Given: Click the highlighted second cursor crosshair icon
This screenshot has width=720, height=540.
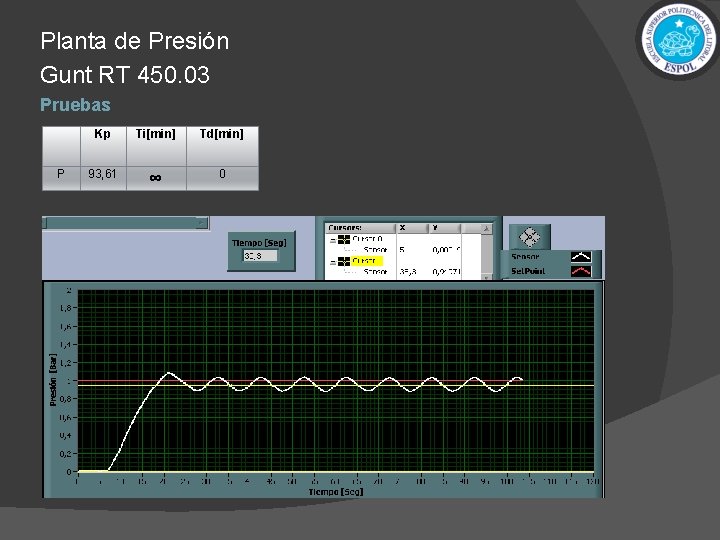Looking at the screenshot, I should click(x=344, y=261).
